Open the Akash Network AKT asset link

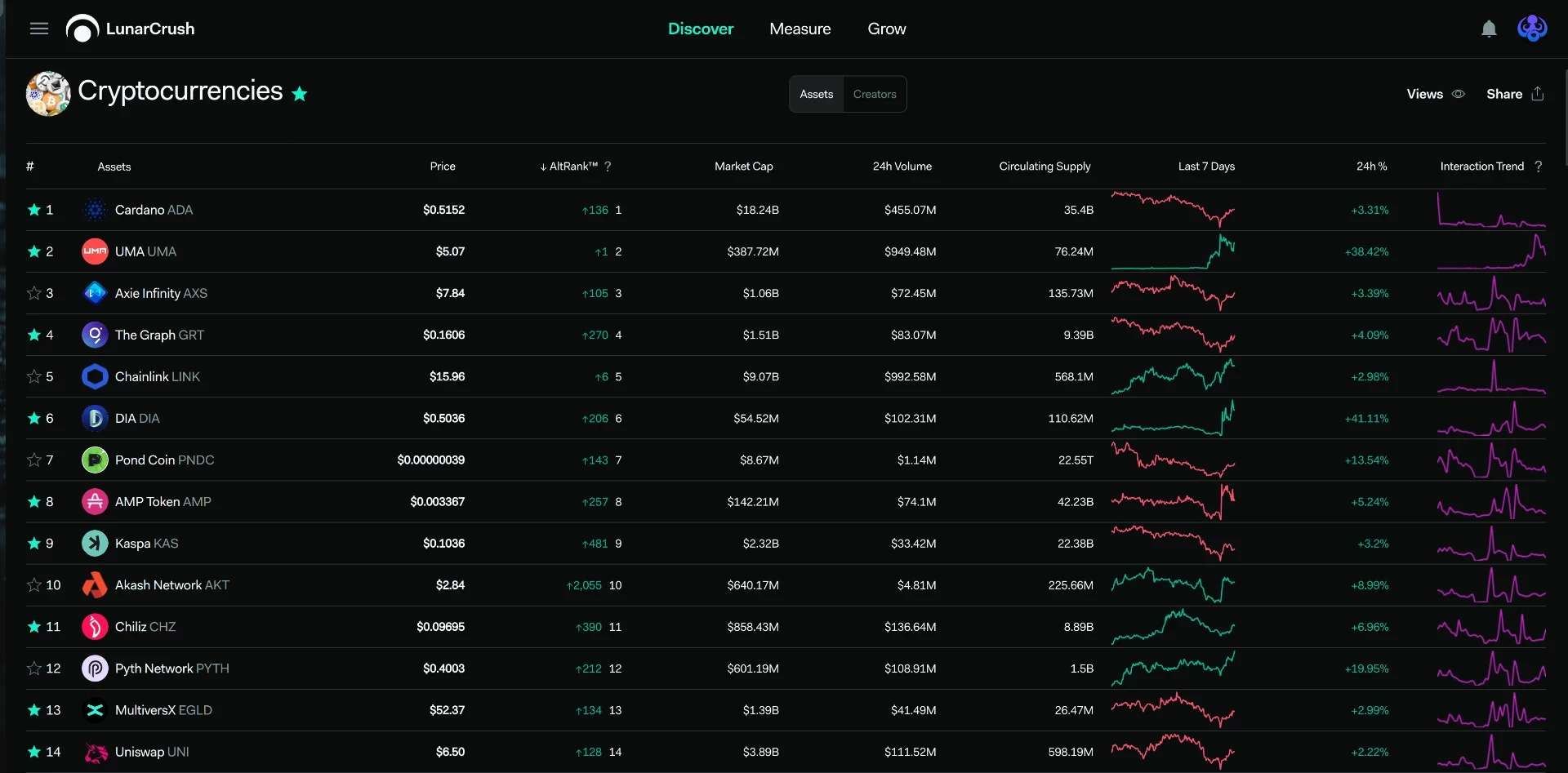[172, 585]
